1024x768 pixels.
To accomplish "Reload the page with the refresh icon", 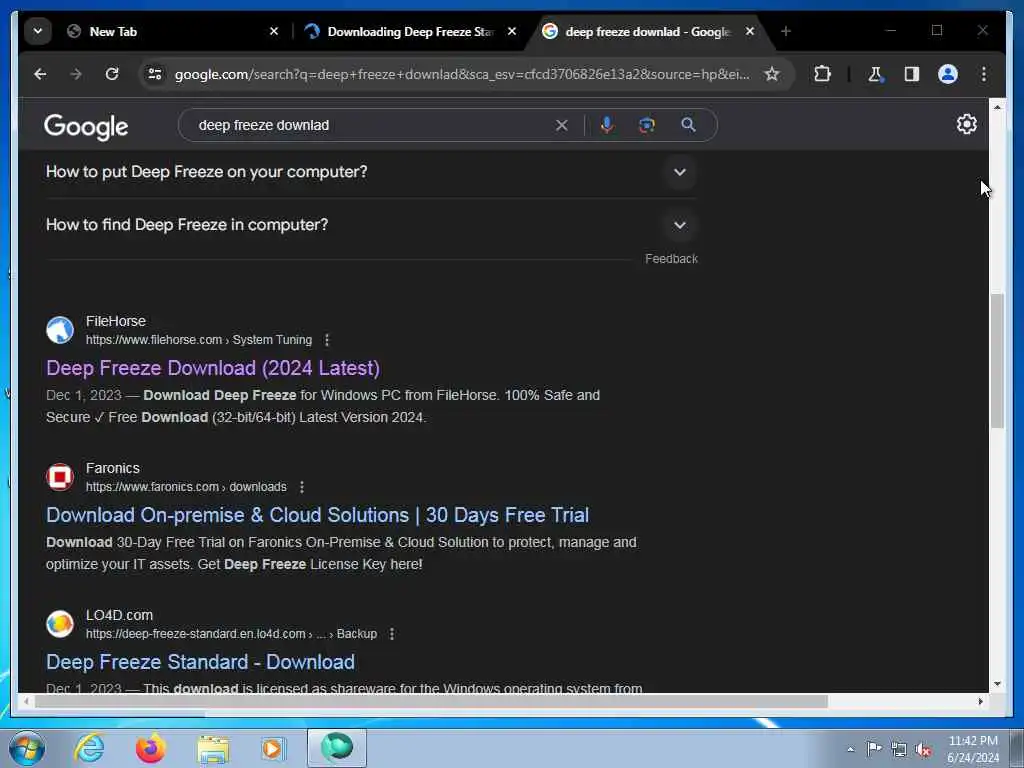I will click(x=112, y=74).
